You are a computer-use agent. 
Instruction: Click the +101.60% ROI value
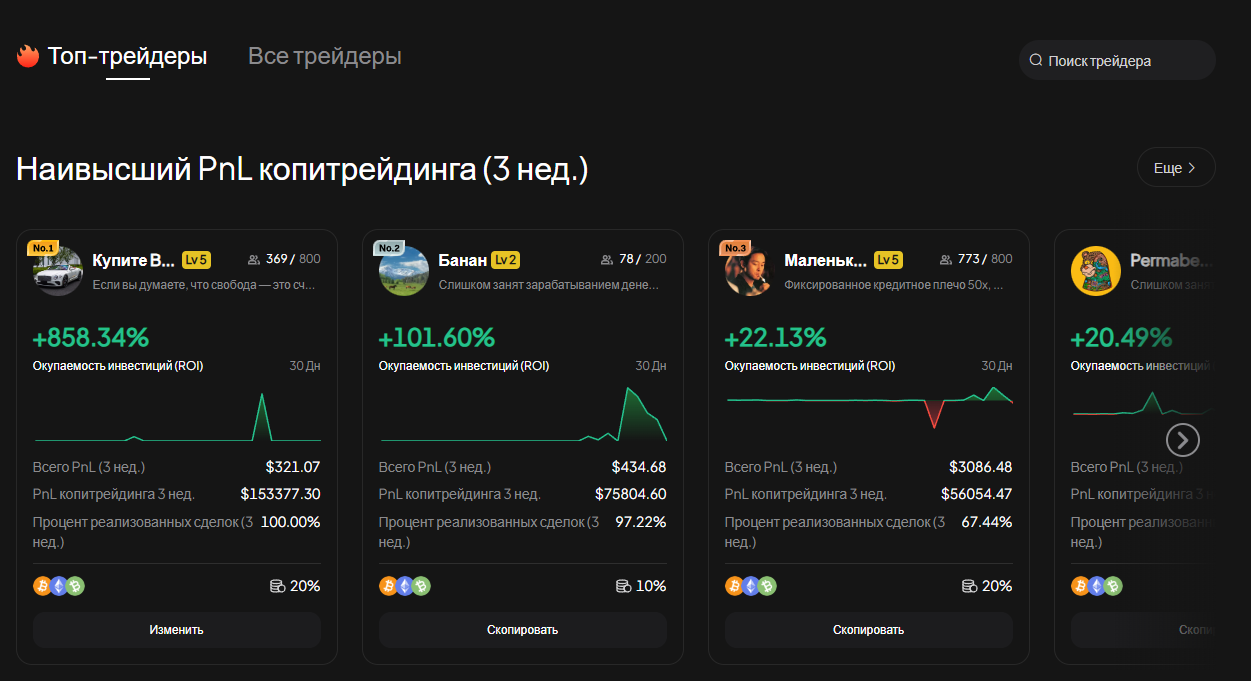point(436,338)
